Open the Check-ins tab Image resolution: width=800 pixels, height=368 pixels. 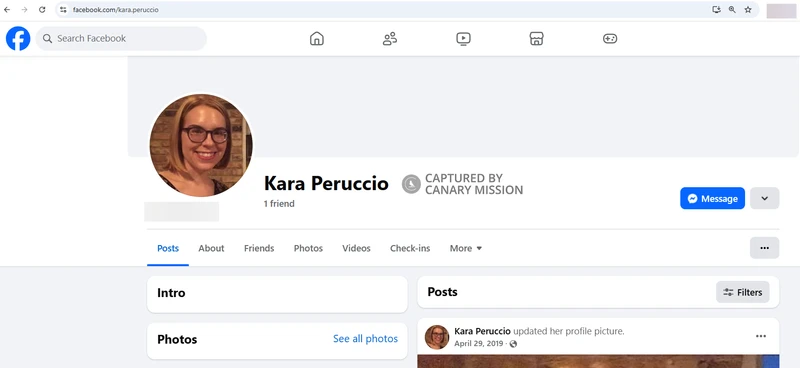tap(410, 249)
